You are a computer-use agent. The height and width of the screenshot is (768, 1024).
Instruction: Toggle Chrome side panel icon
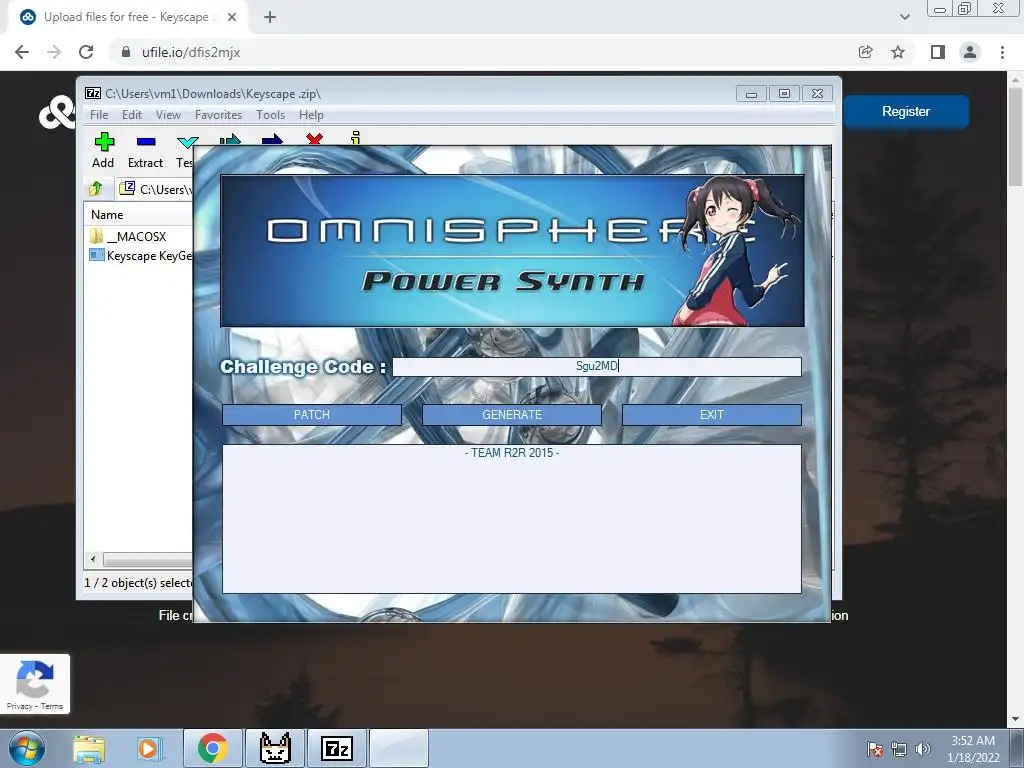(938, 52)
